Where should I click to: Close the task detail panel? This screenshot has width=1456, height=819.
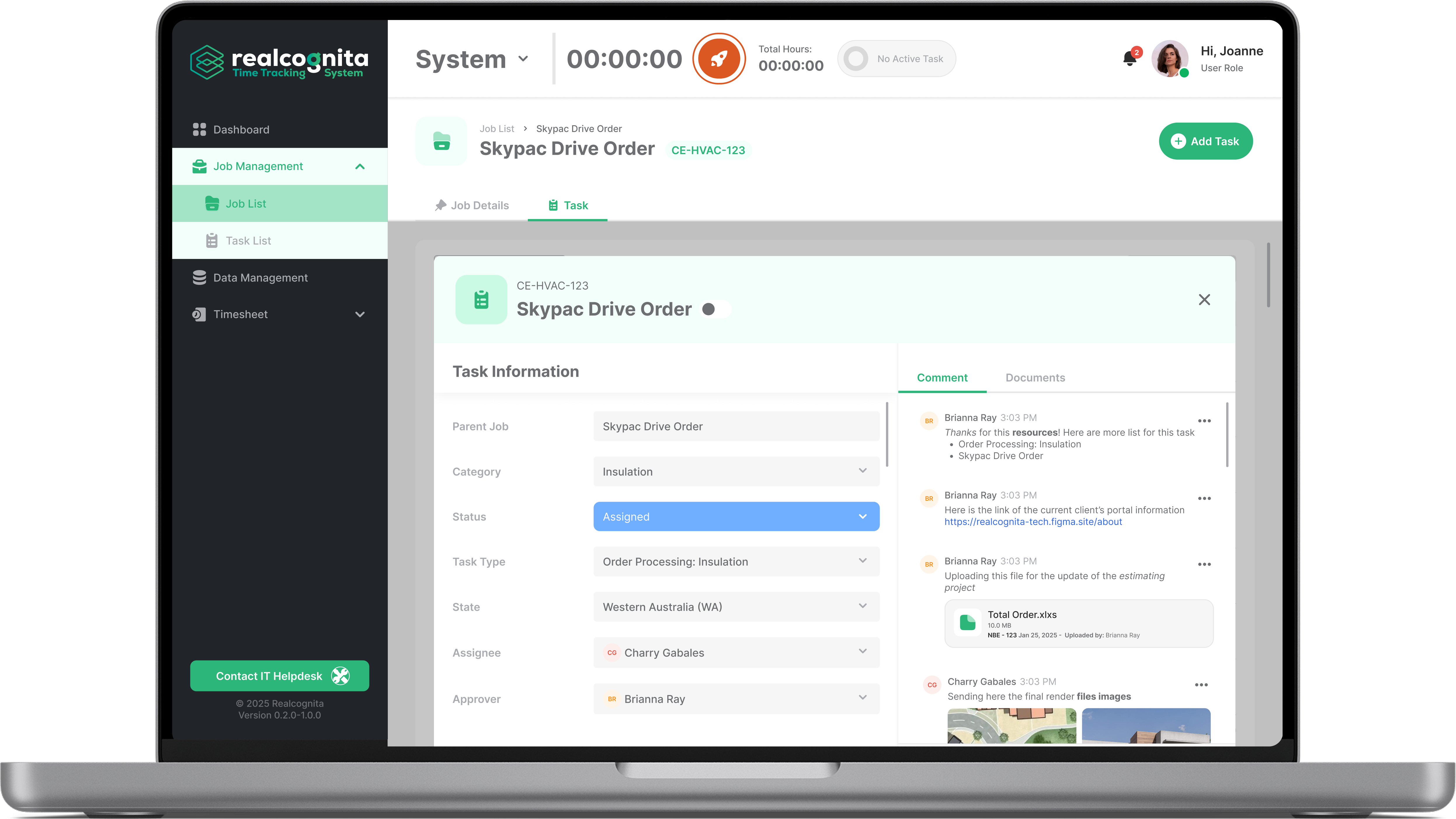point(1205,300)
